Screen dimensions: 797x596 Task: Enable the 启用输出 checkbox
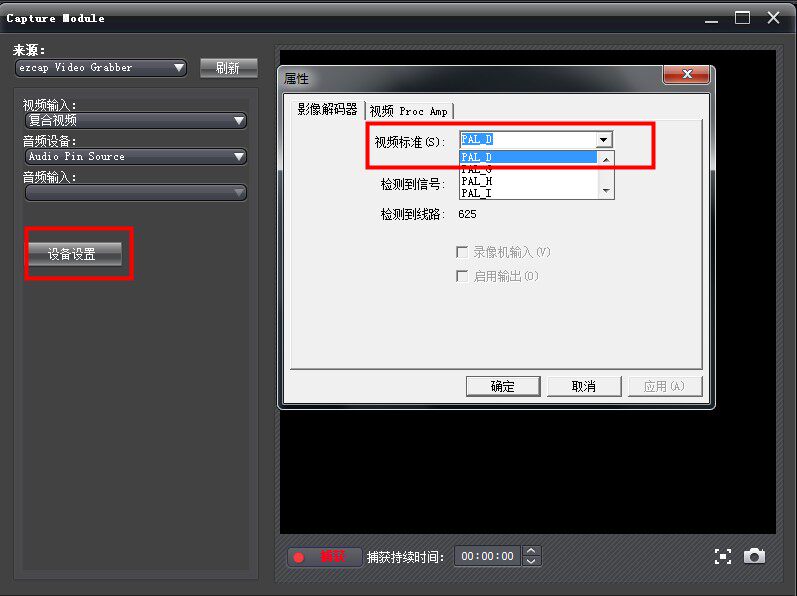462,276
